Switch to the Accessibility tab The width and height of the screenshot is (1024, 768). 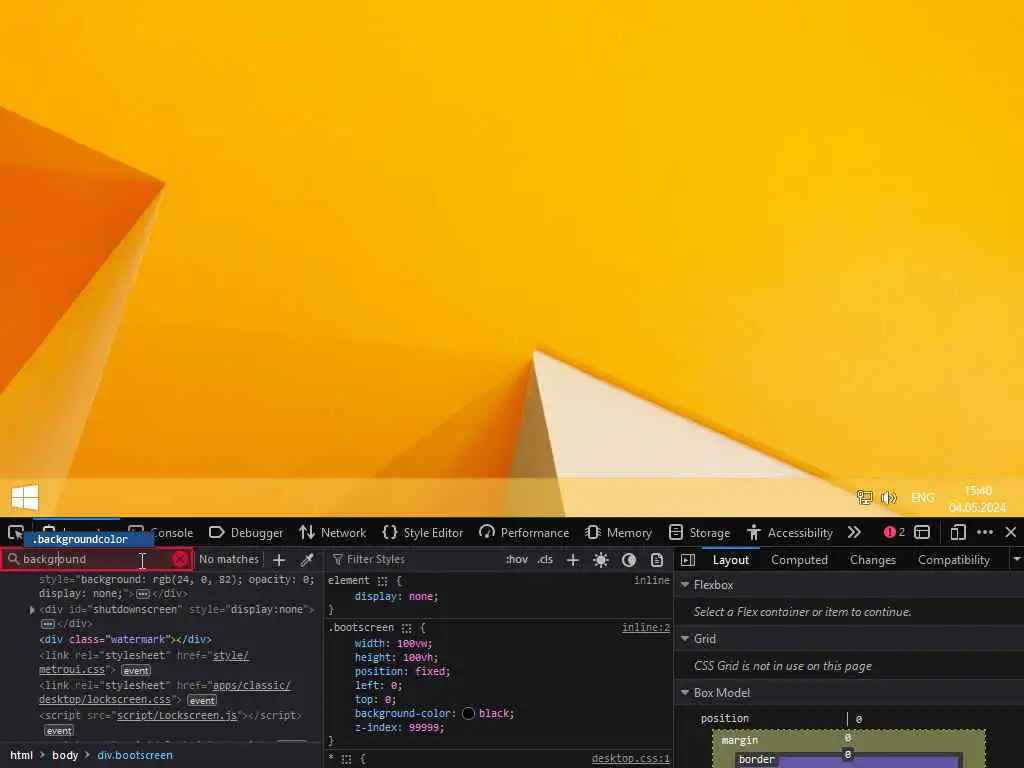[790, 532]
